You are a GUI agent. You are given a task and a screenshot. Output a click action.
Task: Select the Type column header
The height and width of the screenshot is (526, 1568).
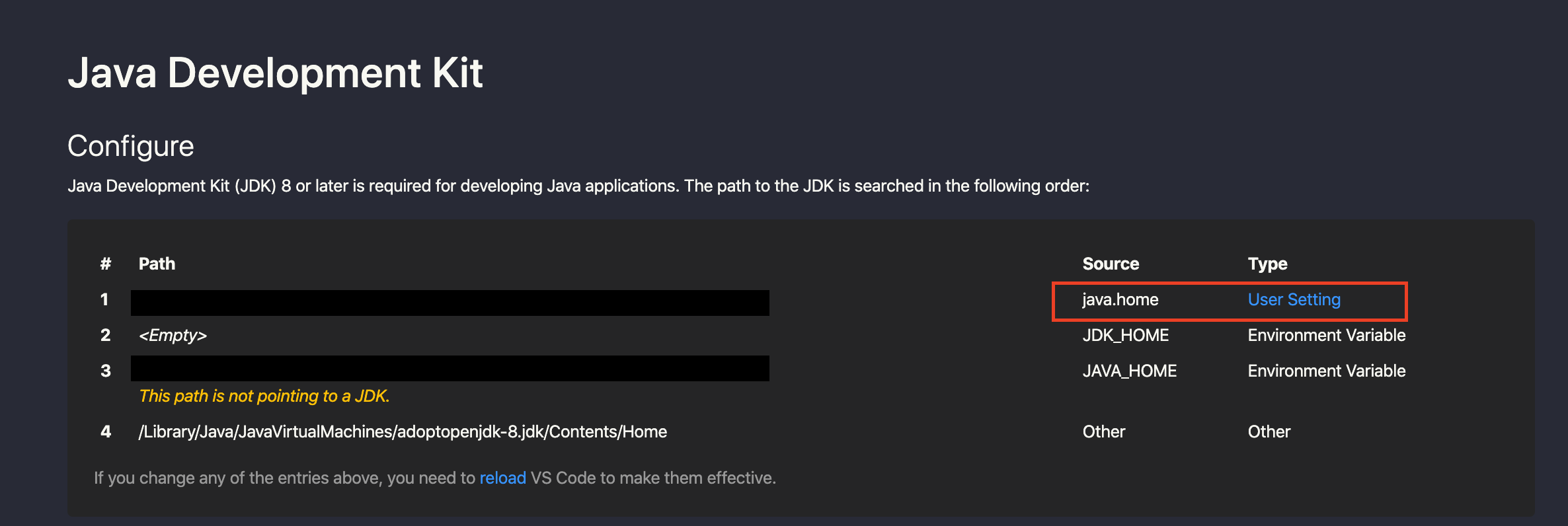click(1267, 264)
